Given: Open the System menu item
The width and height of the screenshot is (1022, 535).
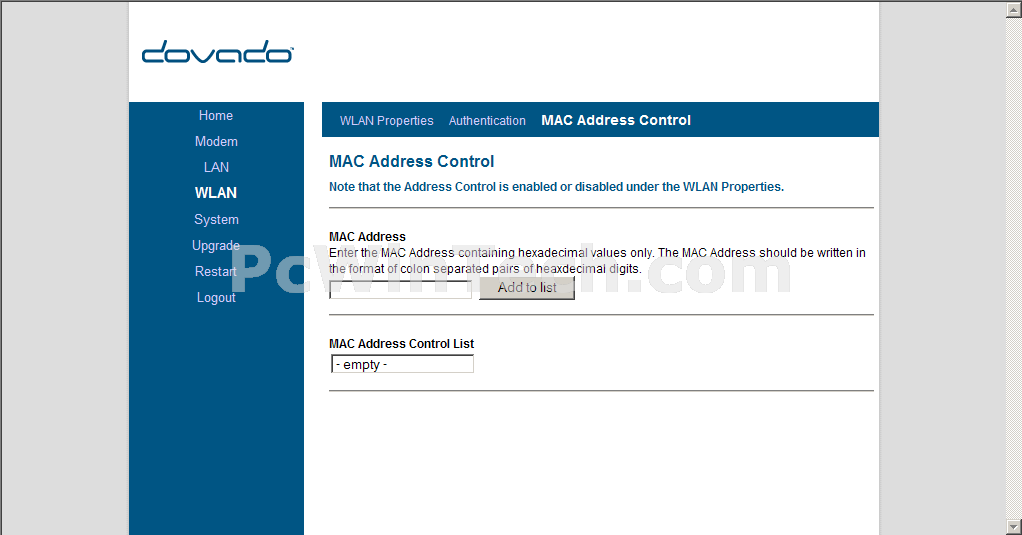Looking at the screenshot, I should [216, 220].
